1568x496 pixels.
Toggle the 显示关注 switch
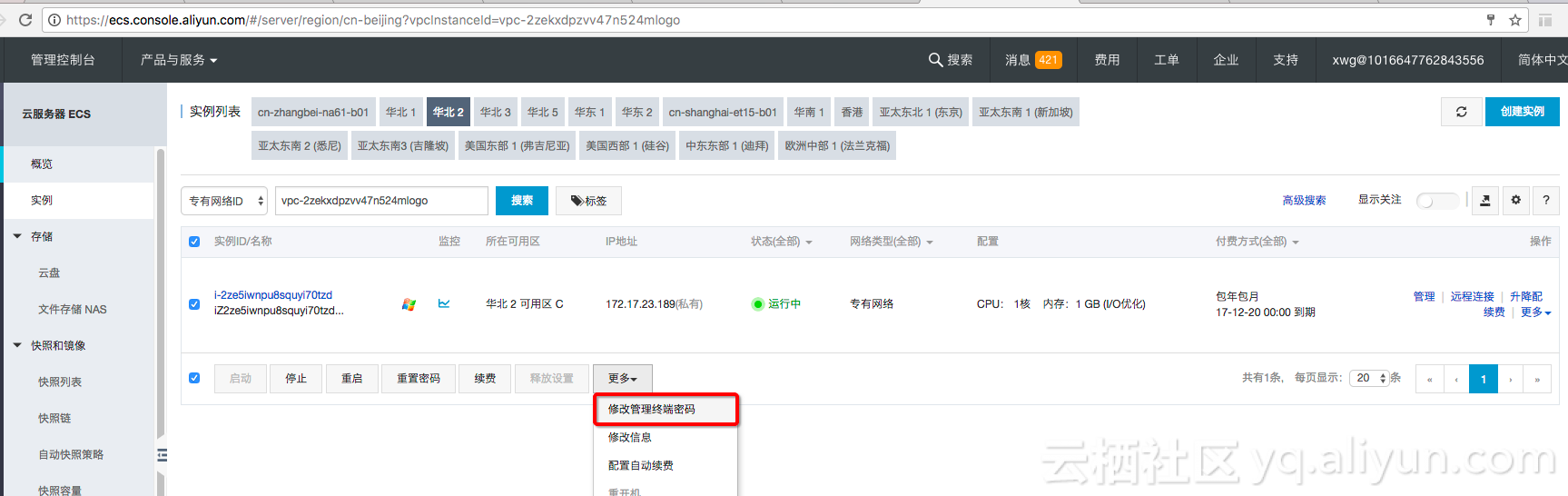[x=1437, y=201]
